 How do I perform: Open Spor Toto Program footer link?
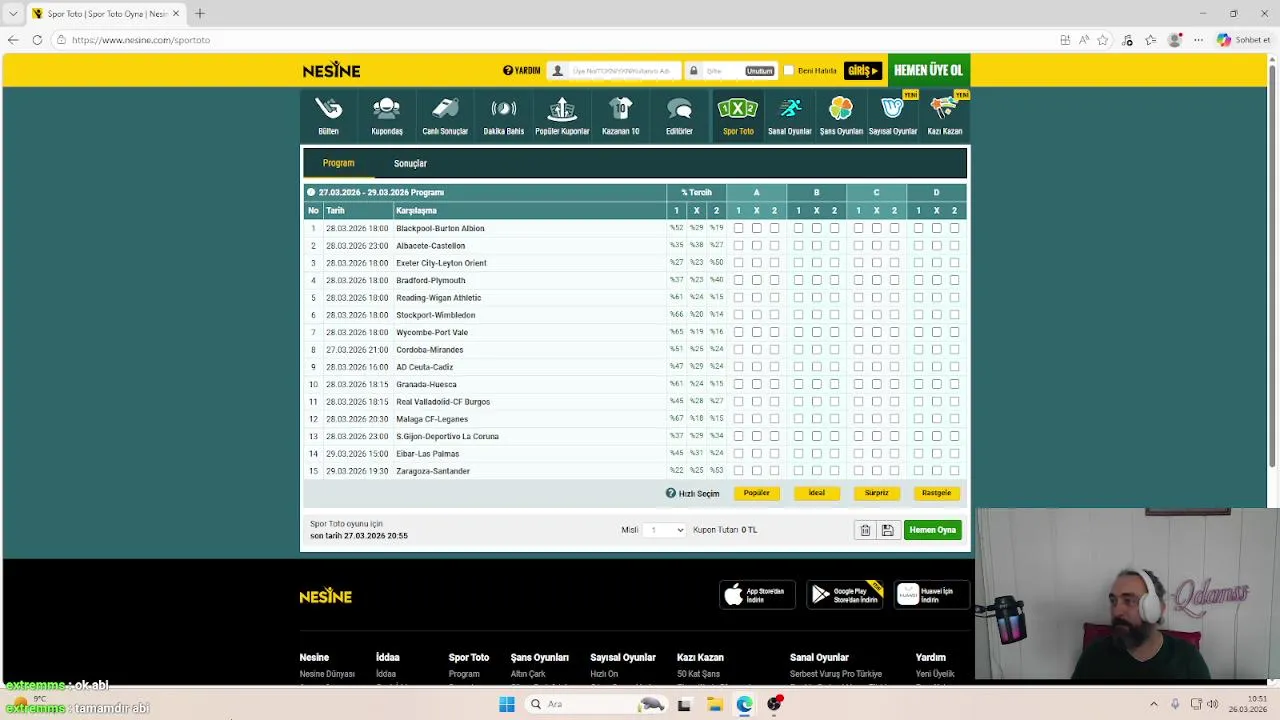coord(464,674)
